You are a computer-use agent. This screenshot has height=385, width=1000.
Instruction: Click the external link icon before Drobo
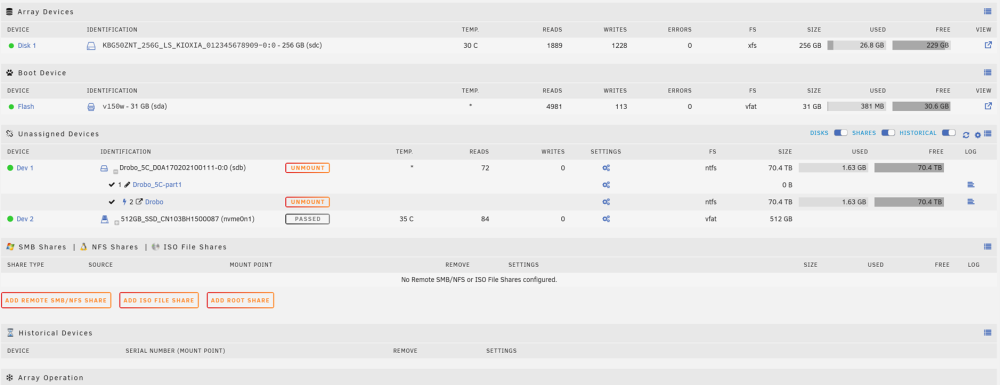(139, 202)
